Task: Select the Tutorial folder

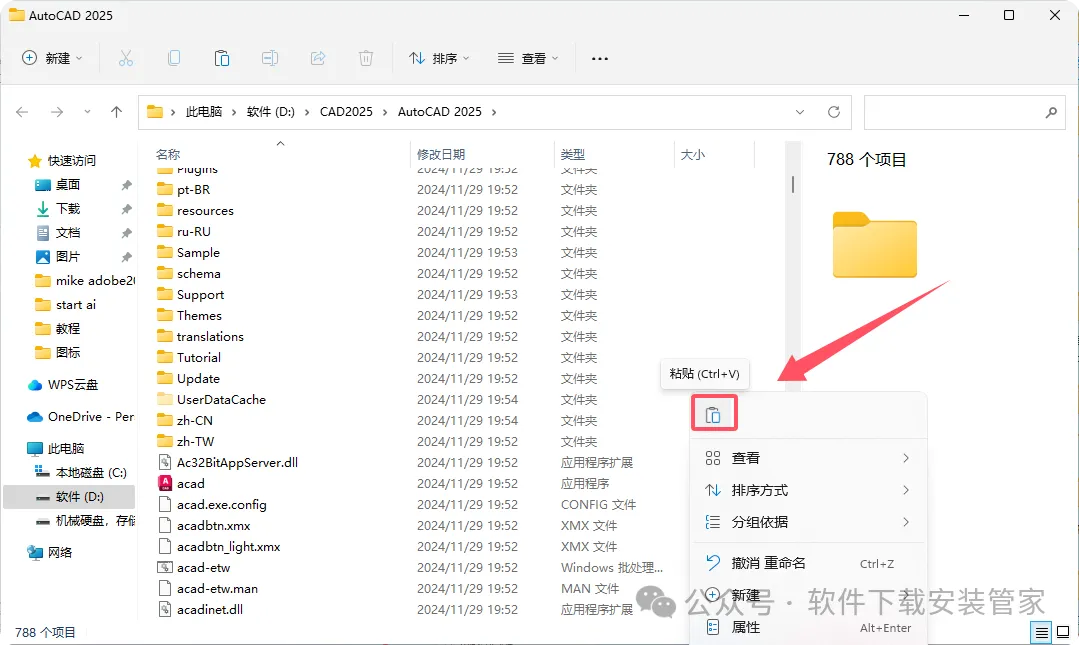Action: (x=199, y=357)
